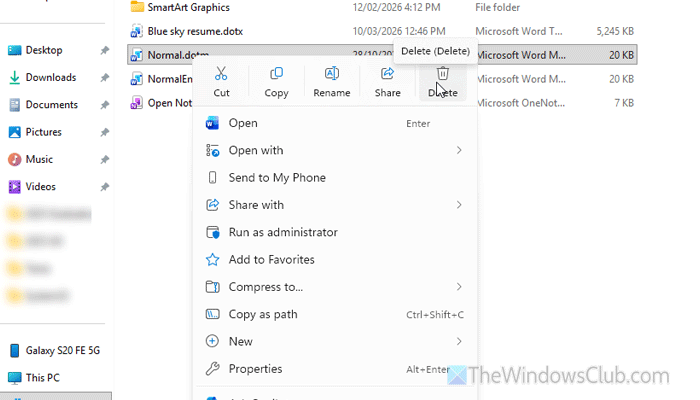Expand the Open with submenu arrow

[459, 150]
